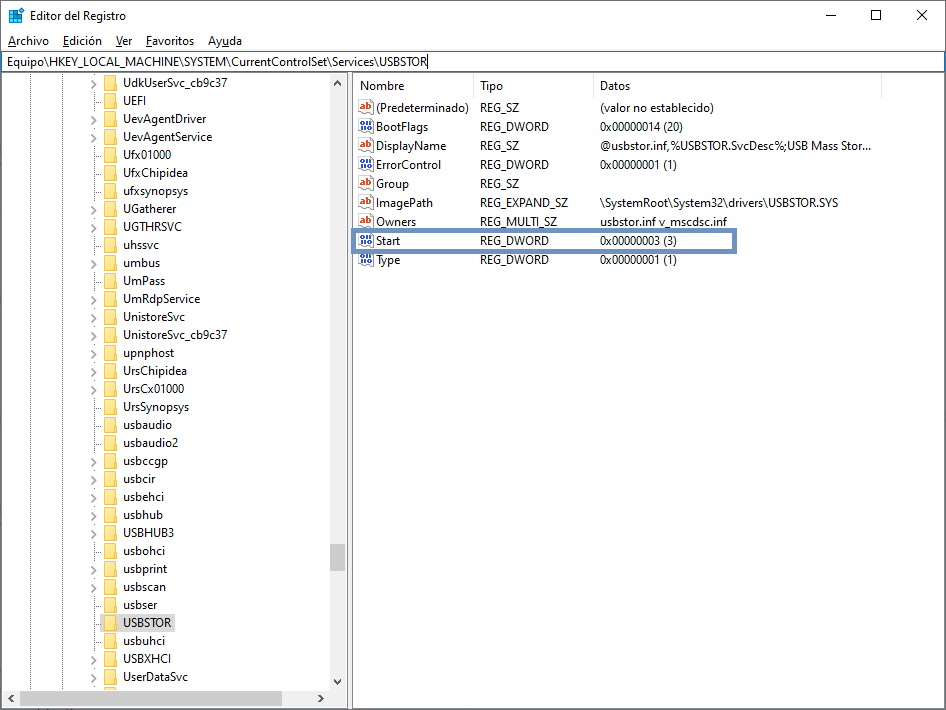Screen dimensions: 946x710
Task: Expand the usbhub key chevron
Action: [x=94, y=515]
